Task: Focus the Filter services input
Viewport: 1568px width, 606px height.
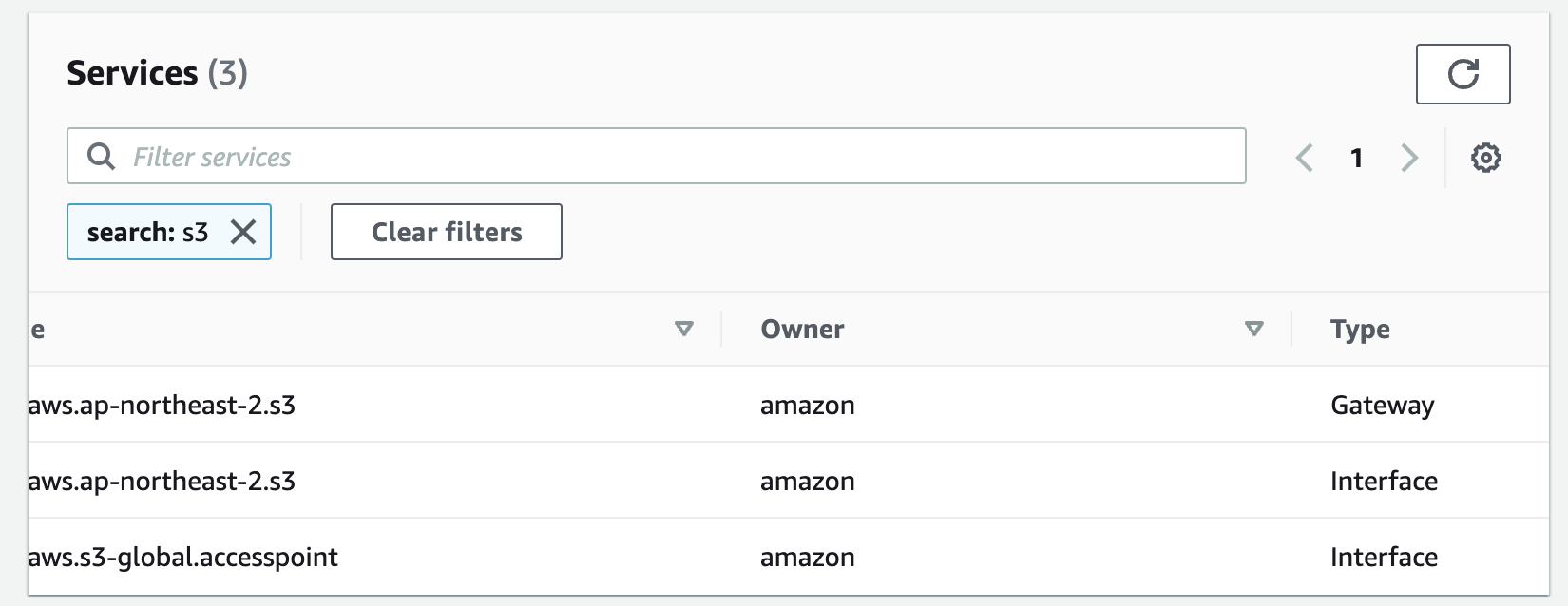Action: tap(656, 156)
